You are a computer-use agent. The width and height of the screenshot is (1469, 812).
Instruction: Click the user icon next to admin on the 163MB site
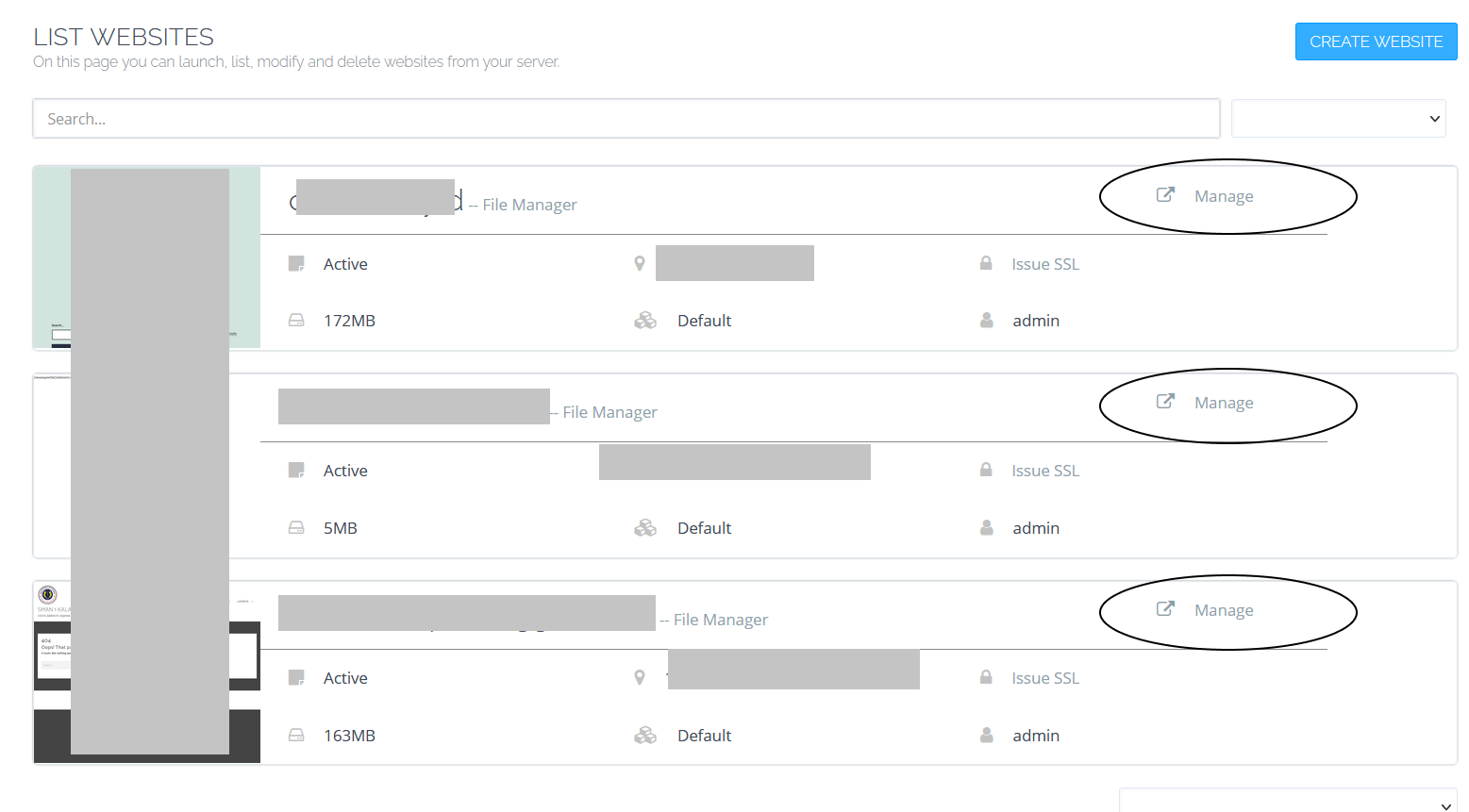(986, 735)
